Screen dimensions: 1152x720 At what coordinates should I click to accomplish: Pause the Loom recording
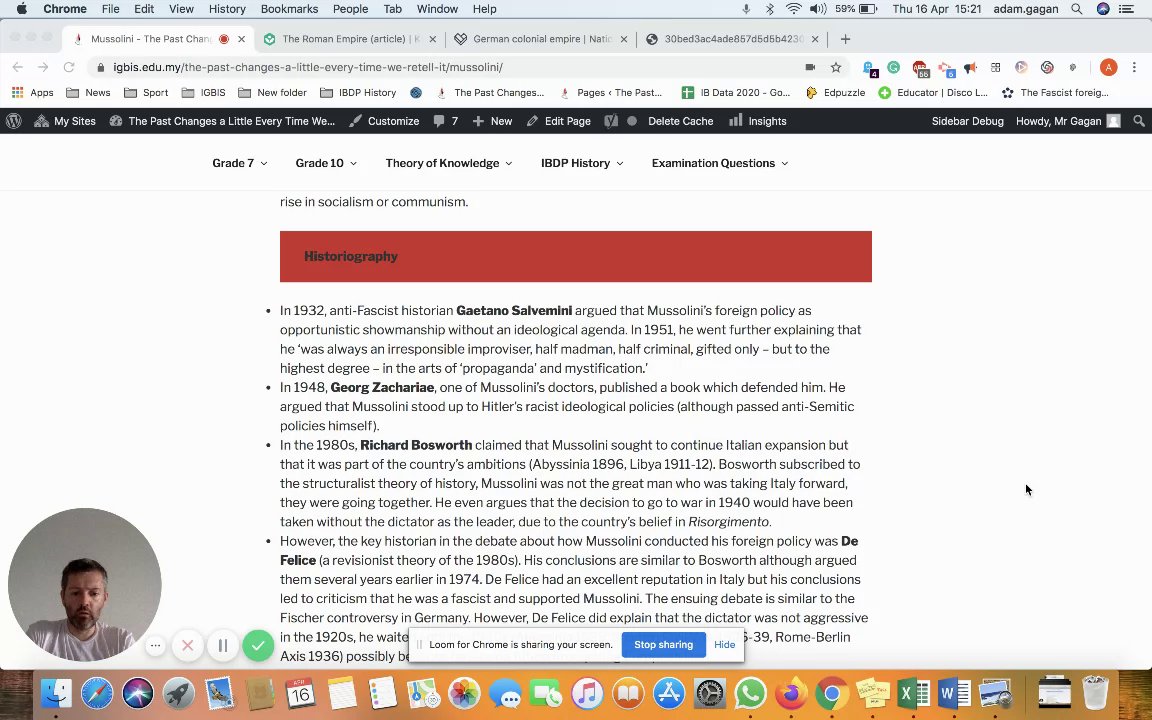pyautogui.click(x=223, y=646)
